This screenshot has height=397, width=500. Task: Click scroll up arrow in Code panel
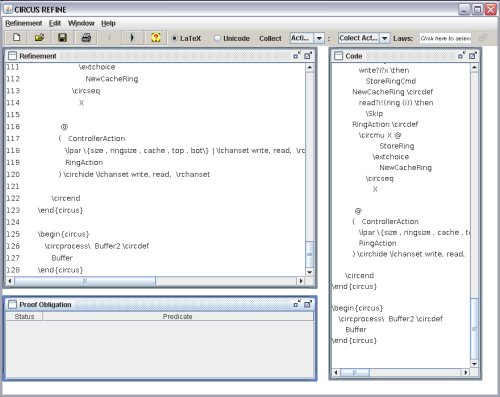click(474, 67)
